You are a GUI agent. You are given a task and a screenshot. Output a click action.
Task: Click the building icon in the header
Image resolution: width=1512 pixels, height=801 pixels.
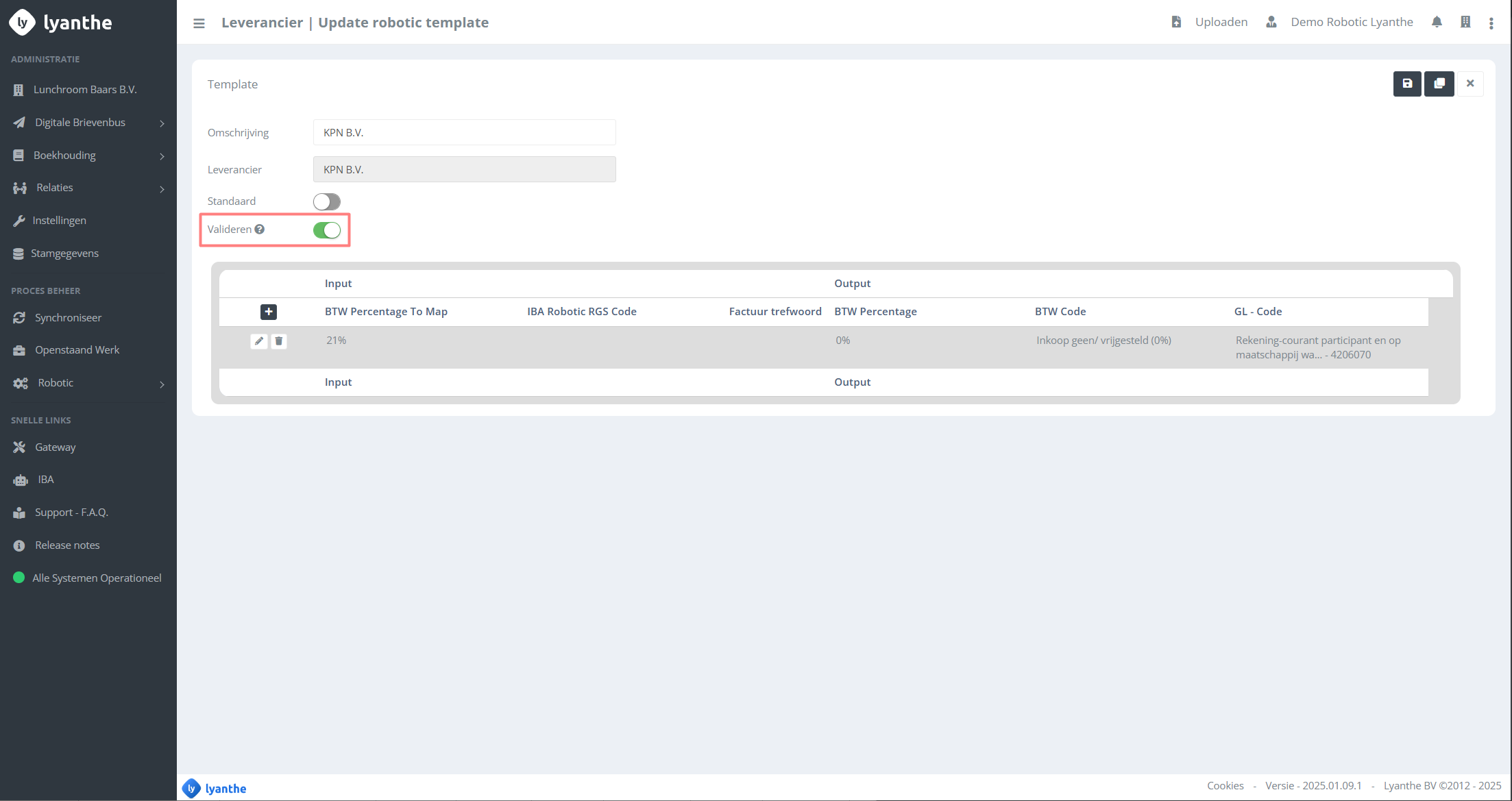1465,22
